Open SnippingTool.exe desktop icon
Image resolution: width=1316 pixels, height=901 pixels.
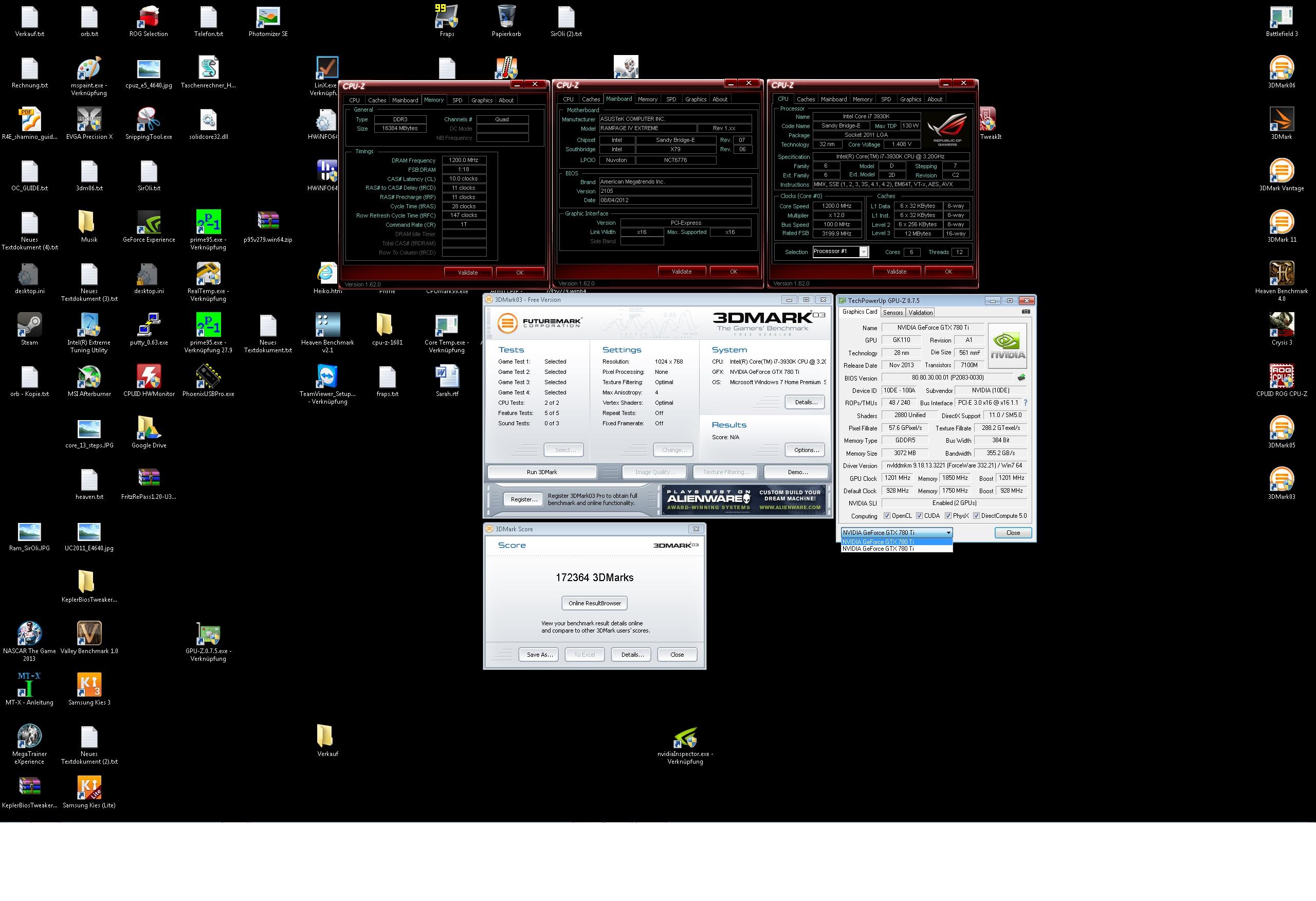coord(149,123)
